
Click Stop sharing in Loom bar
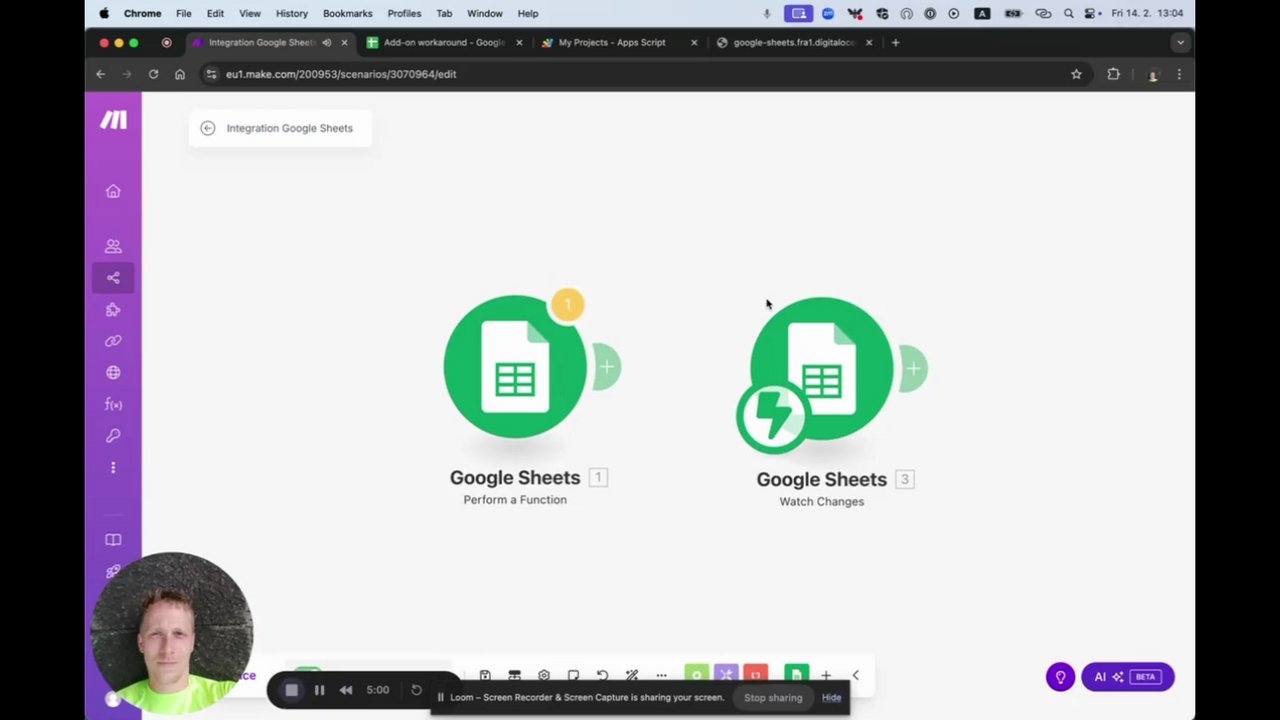pyautogui.click(x=773, y=698)
